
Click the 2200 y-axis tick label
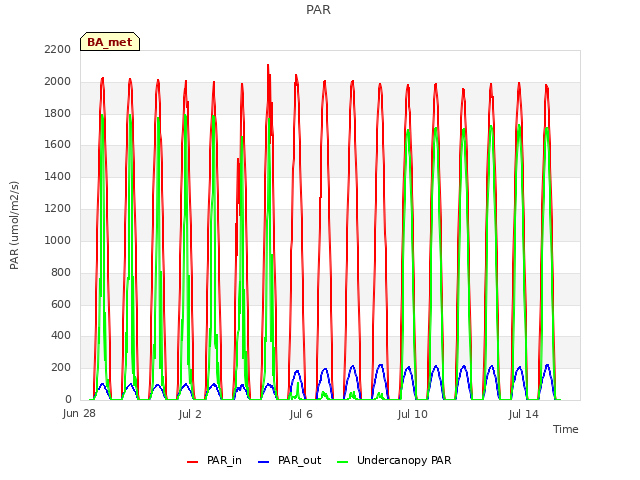(x=58, y=49)
